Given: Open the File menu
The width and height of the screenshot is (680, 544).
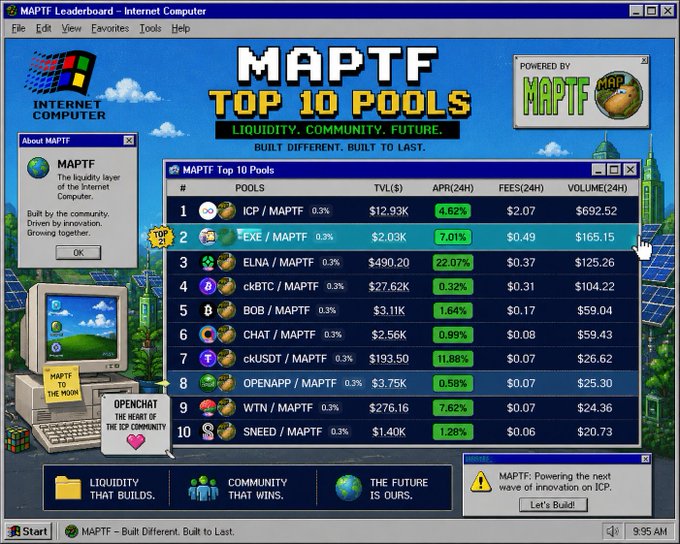Looking at the screenshot, I should click(18, 29).
